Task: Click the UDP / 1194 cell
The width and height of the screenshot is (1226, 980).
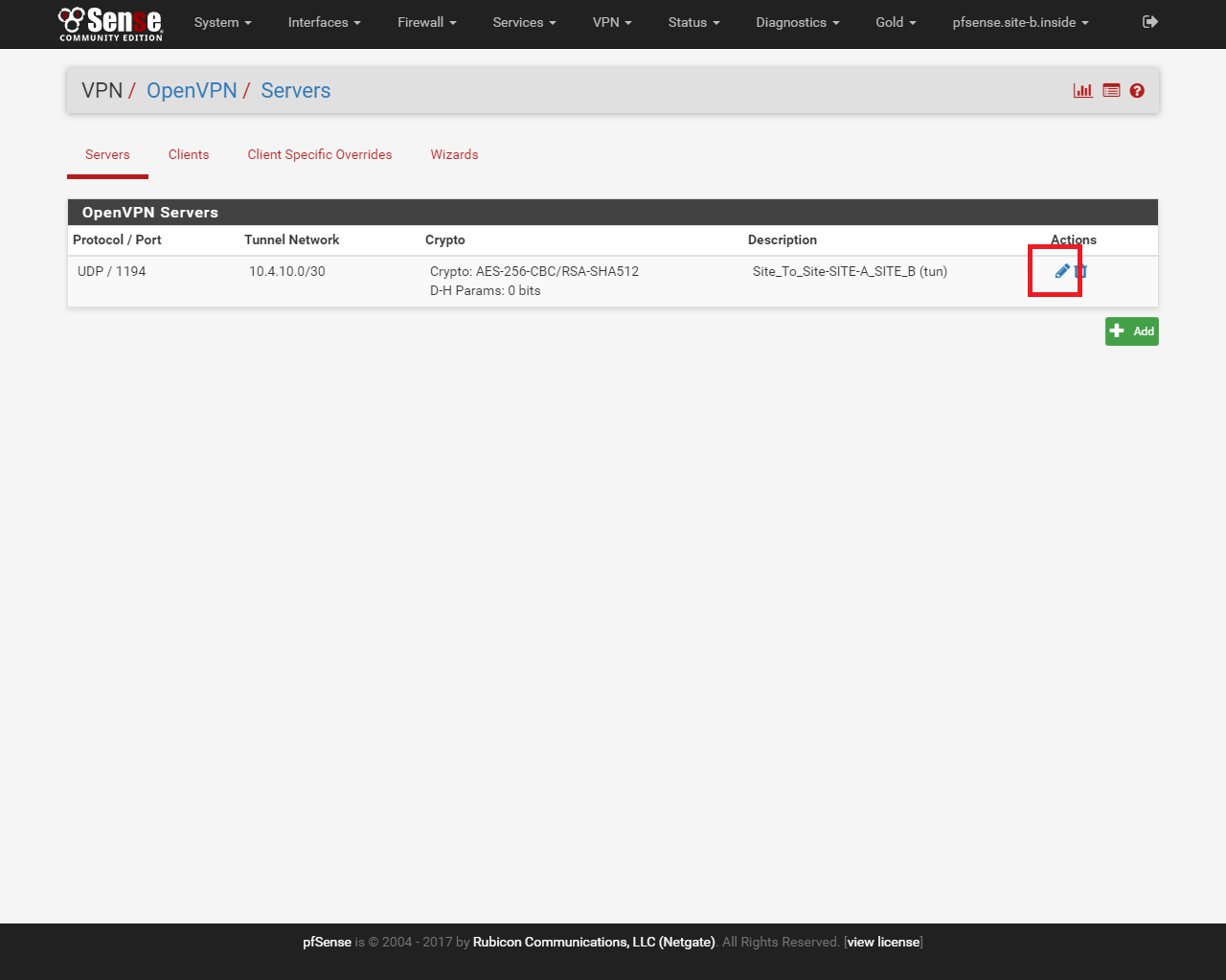Action: [112, 271]
